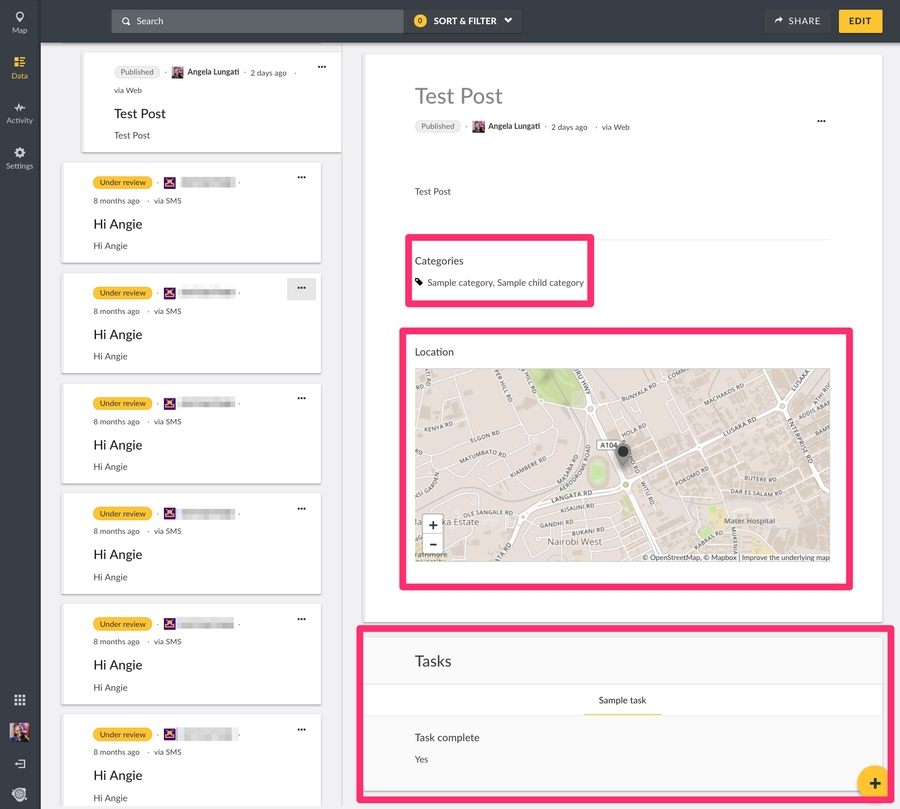Click the Share button

coord(797,21)
